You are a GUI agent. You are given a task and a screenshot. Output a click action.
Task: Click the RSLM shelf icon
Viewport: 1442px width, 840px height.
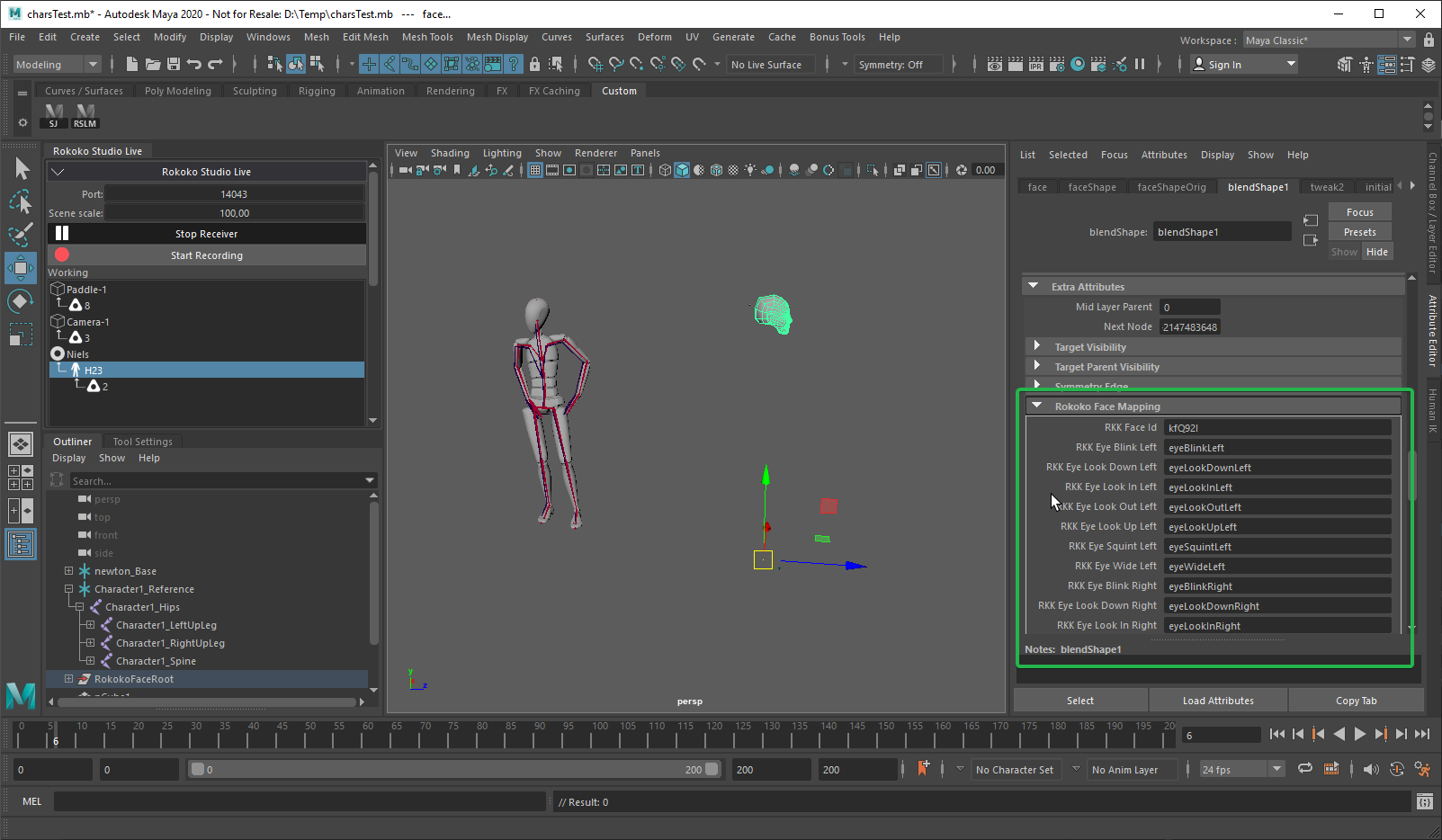point(85,115)
